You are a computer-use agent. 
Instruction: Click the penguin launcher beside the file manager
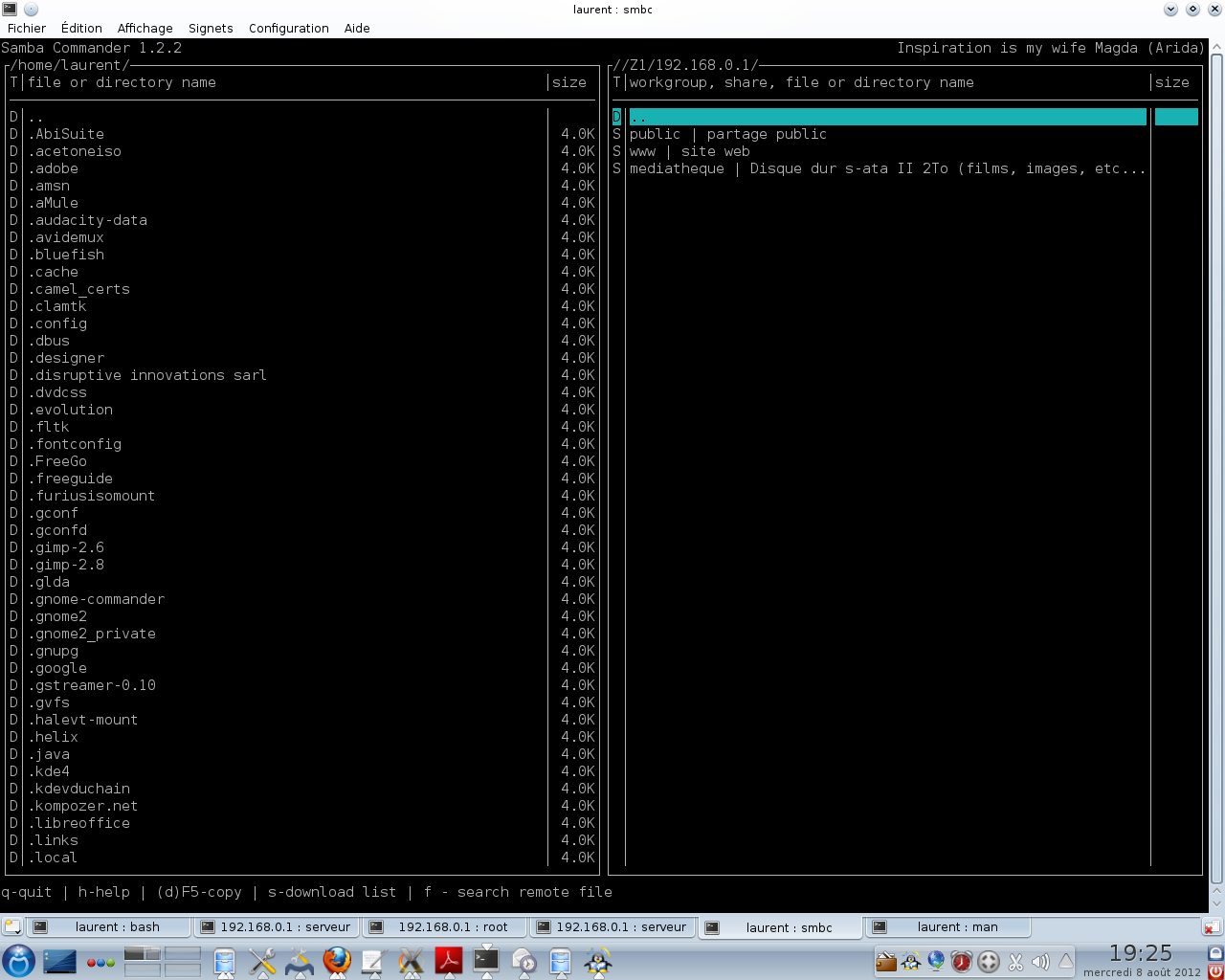[x=598, y=962]
